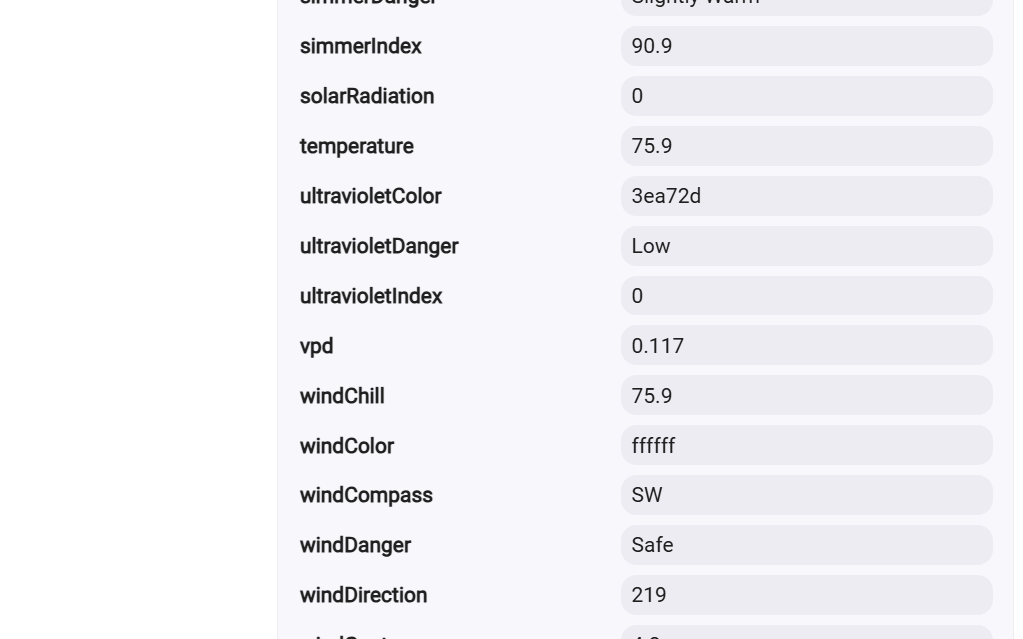Viewport: 1023px width, 639px height.
Task: Click the windDirection label
Action: tap(363, 595)
